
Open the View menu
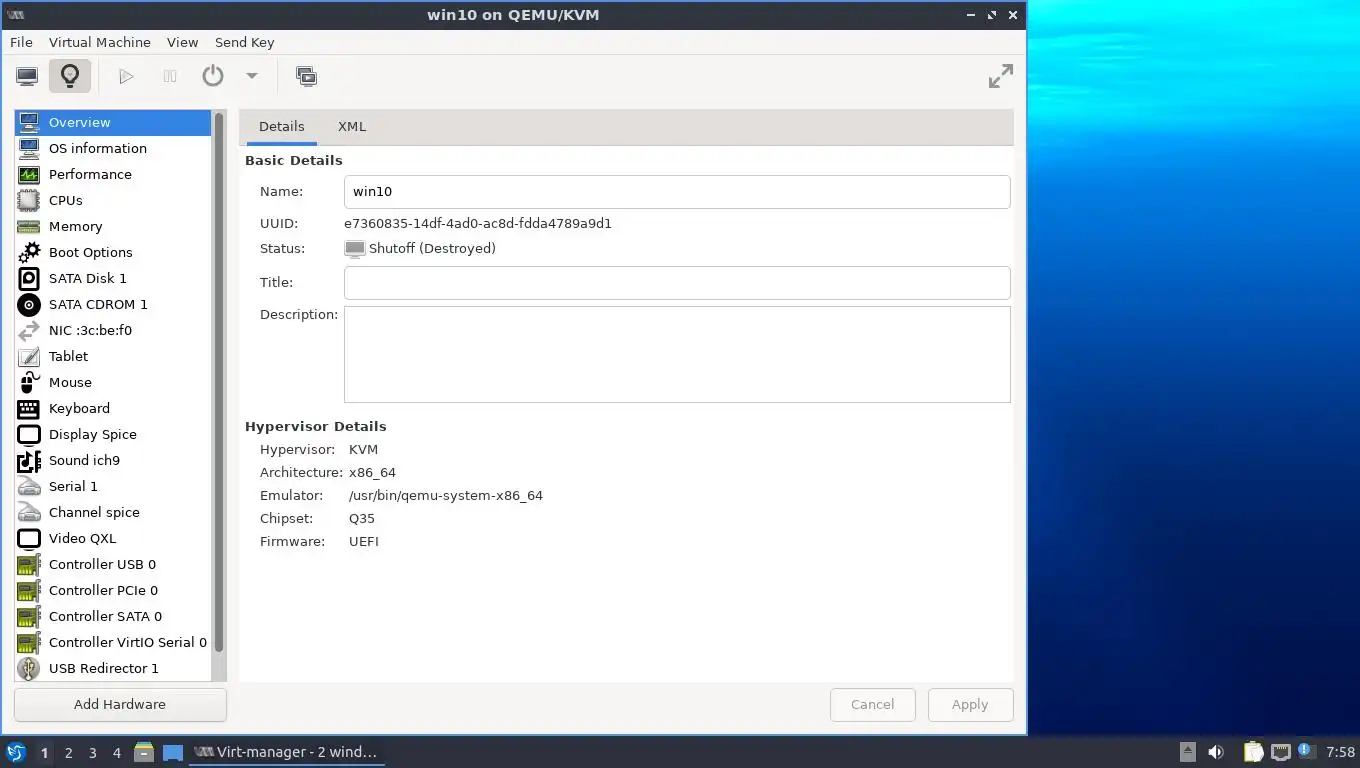182,42
